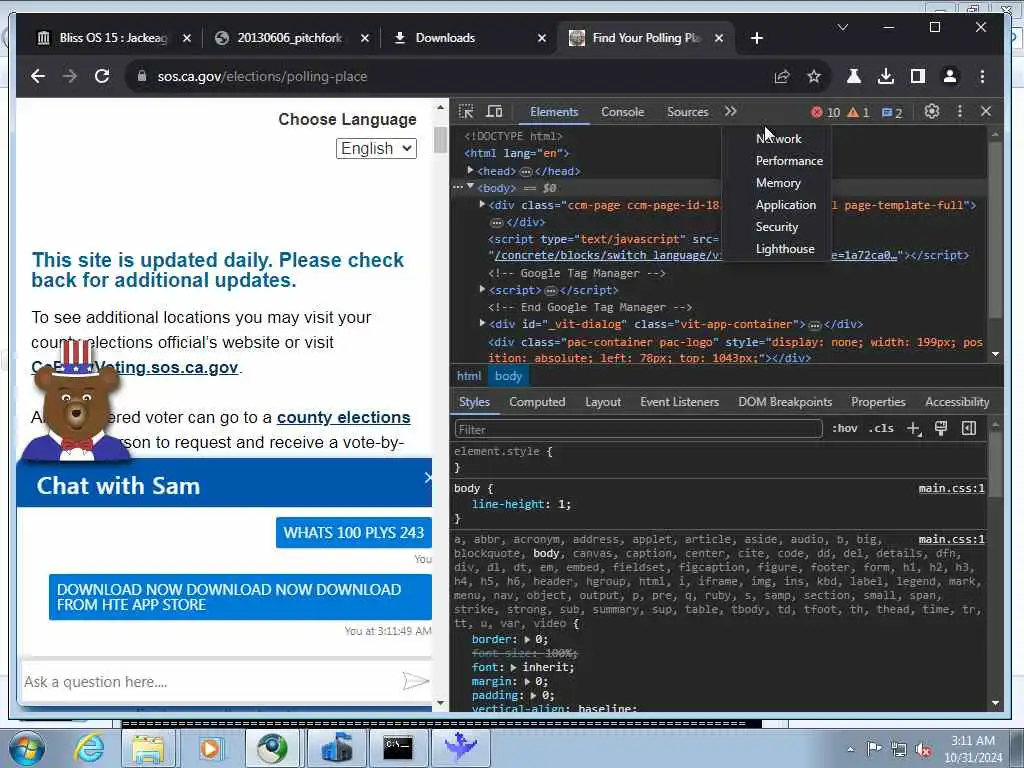Image resolution: width=1024 pixels, height=768 pixels.
Task: Click the styles Filter input
Action: point(638,429)
